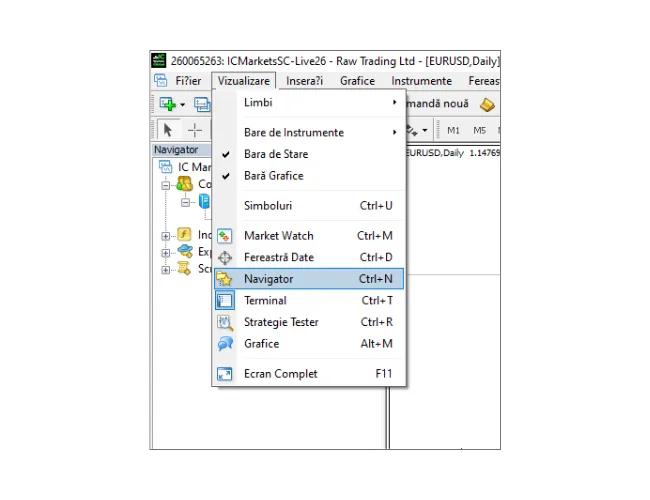Click the Ecran Complet fullscreen icon
This screenshot has height=500, width=650.
tap(225, 374)
